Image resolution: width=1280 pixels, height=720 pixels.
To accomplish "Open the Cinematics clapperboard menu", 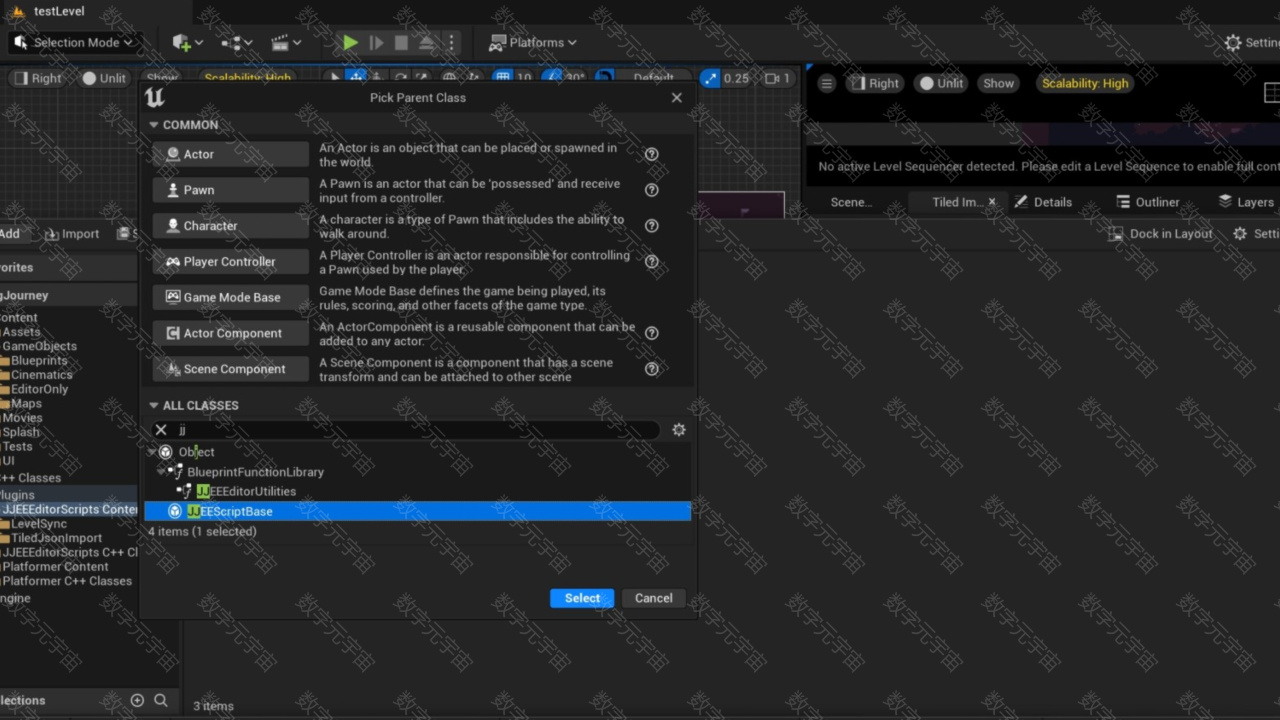I will tap(286, 42).
